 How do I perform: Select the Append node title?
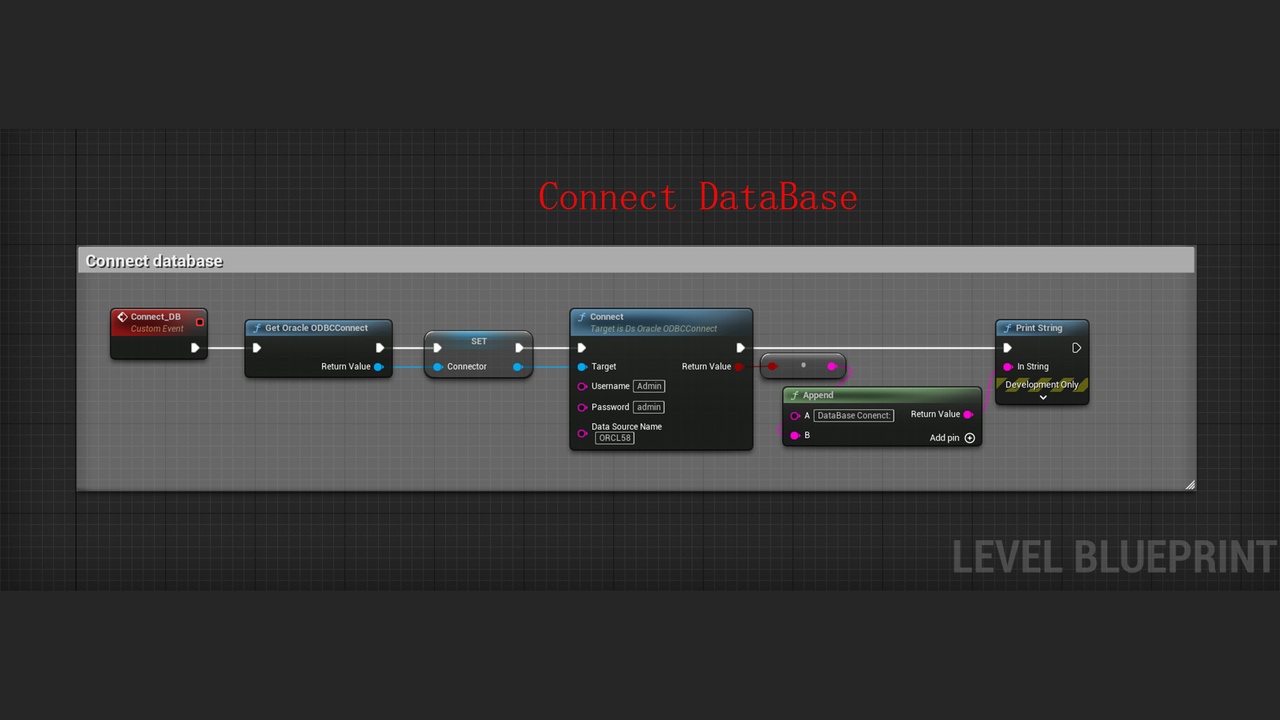818,395
